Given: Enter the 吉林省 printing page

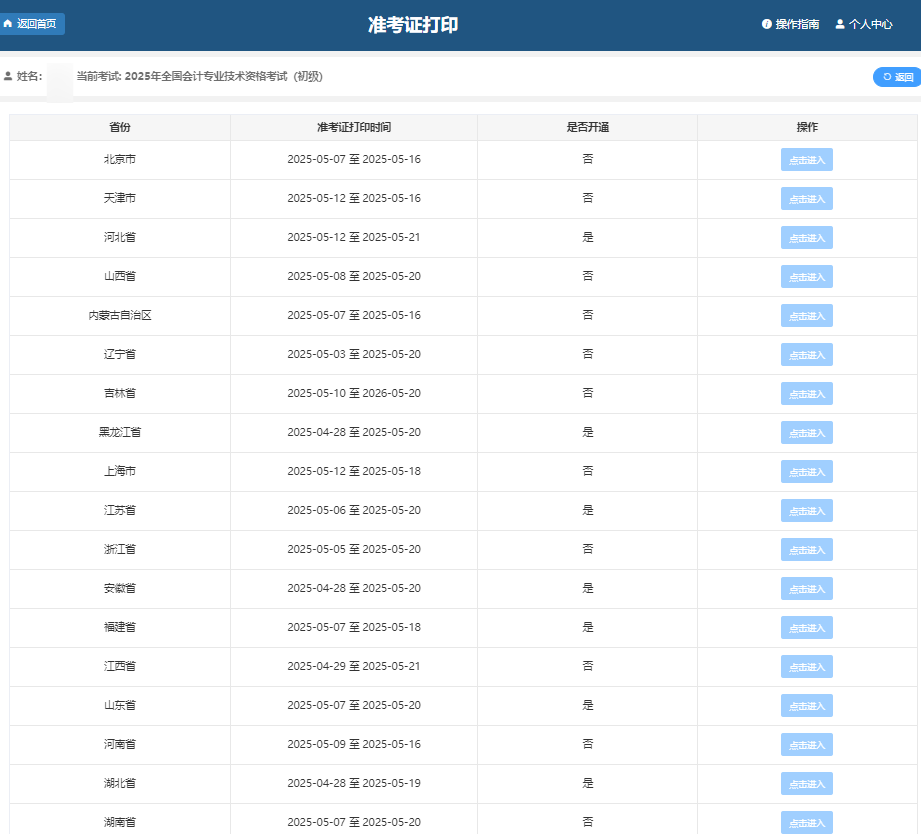Looking at the screenshot, I should coord(806,394).
